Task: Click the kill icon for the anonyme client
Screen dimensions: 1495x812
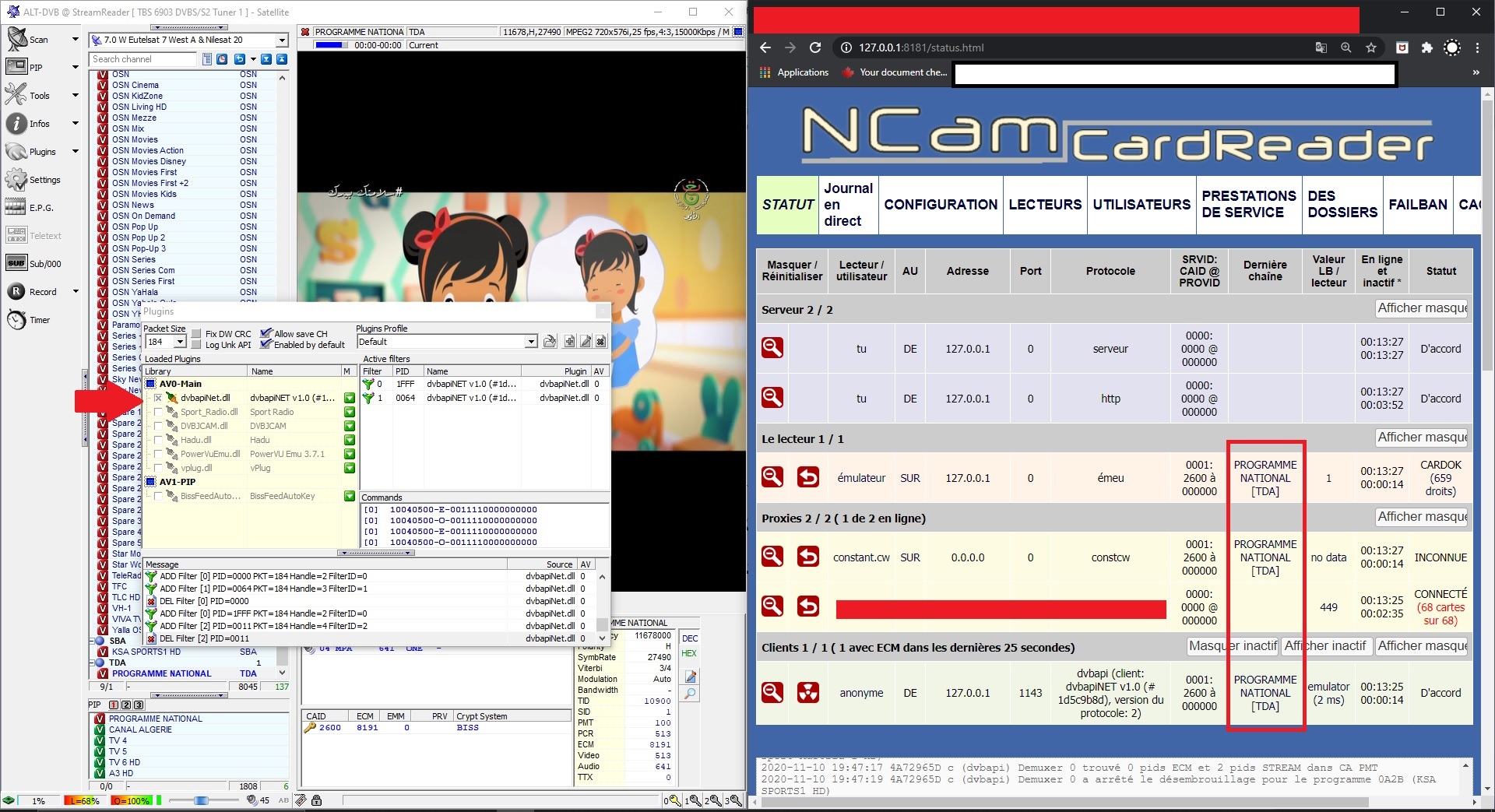Action: tap(808, 691)
